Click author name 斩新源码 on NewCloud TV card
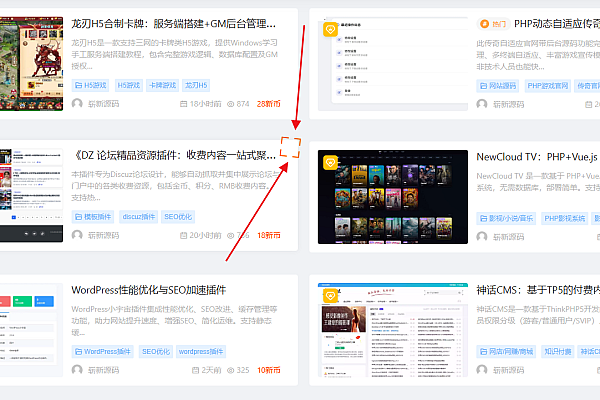The image size is (600, 400). (508, 237)
